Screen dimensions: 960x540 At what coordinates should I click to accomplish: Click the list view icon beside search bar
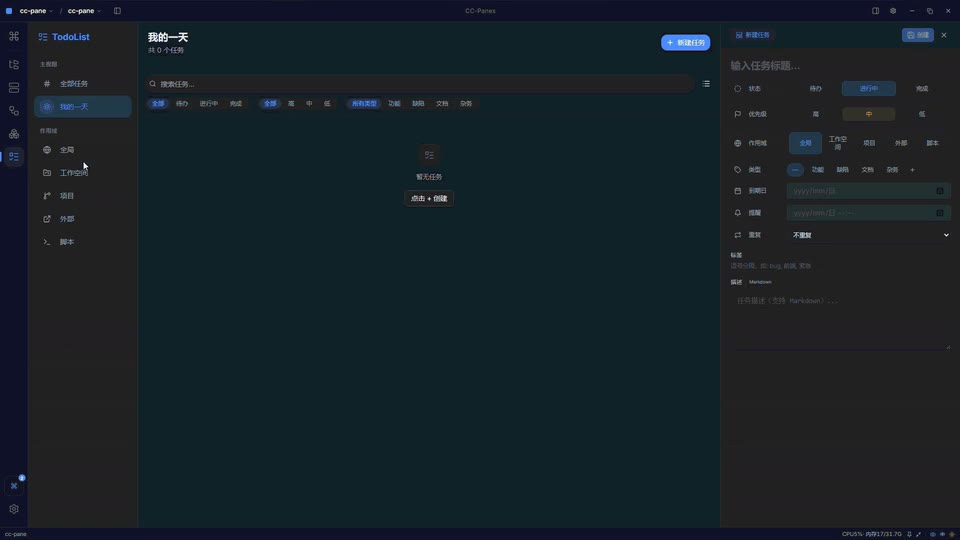pyautogui.click(x=706, y=84)
